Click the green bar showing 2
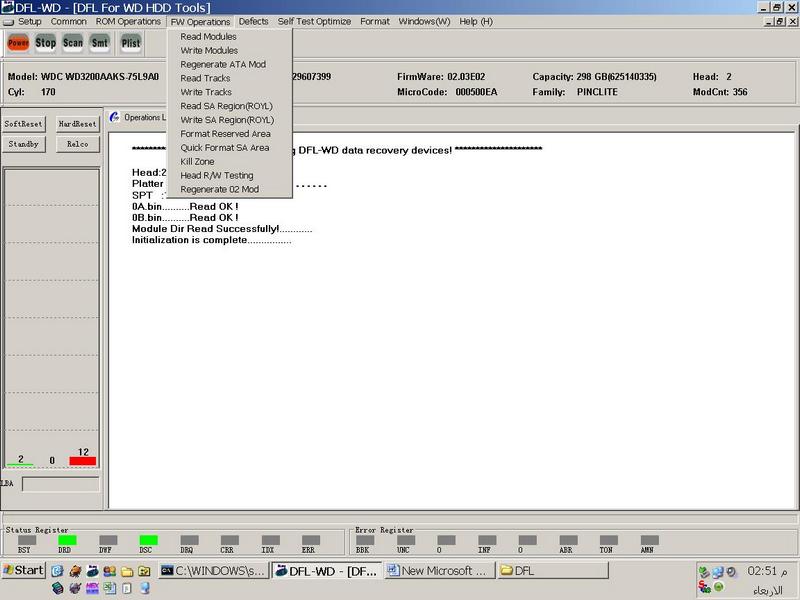Image resolution: width=800 pixels, height=600 pixels. [x=20, y=464]
